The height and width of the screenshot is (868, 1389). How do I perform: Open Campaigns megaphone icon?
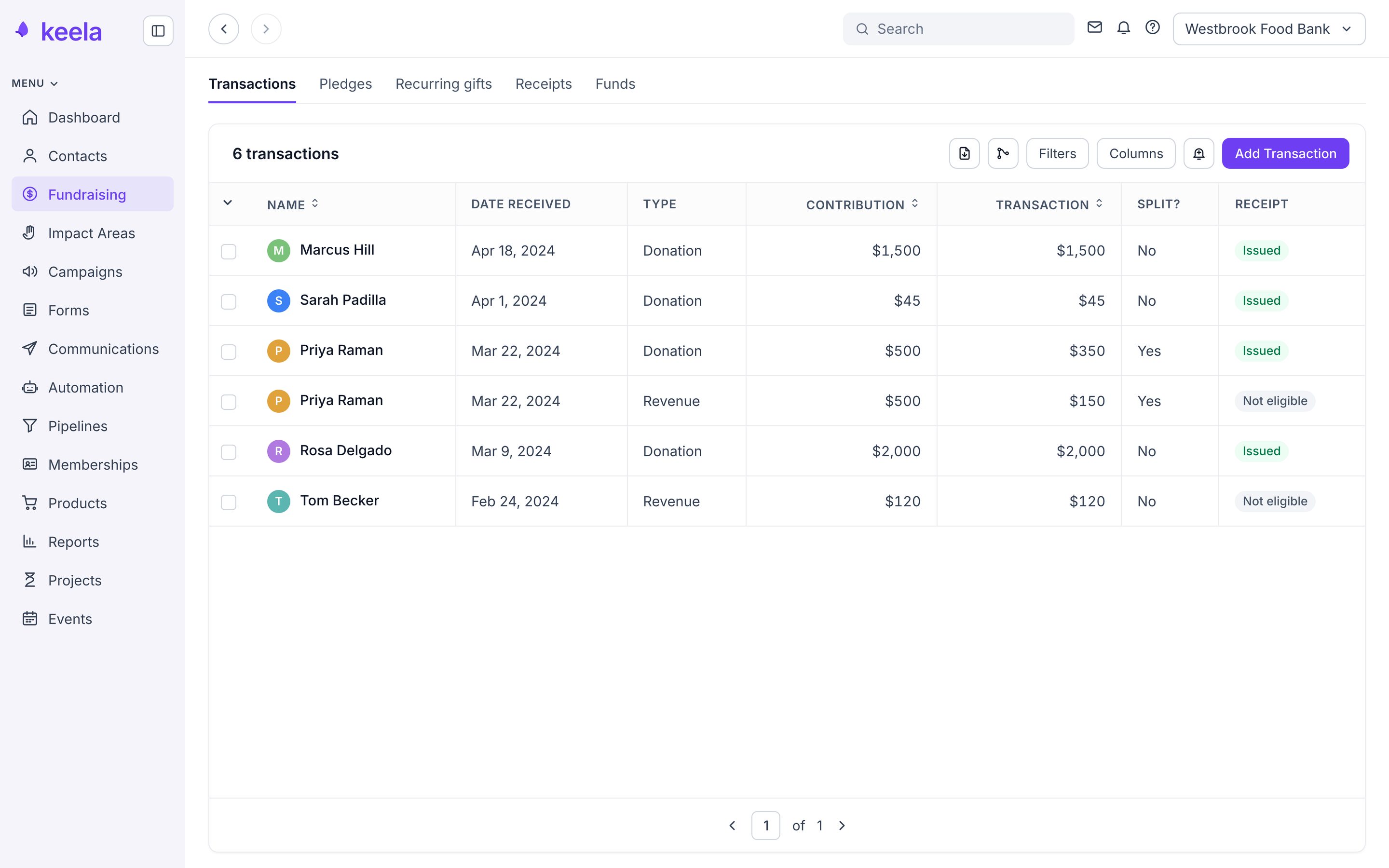click(30, 271)
